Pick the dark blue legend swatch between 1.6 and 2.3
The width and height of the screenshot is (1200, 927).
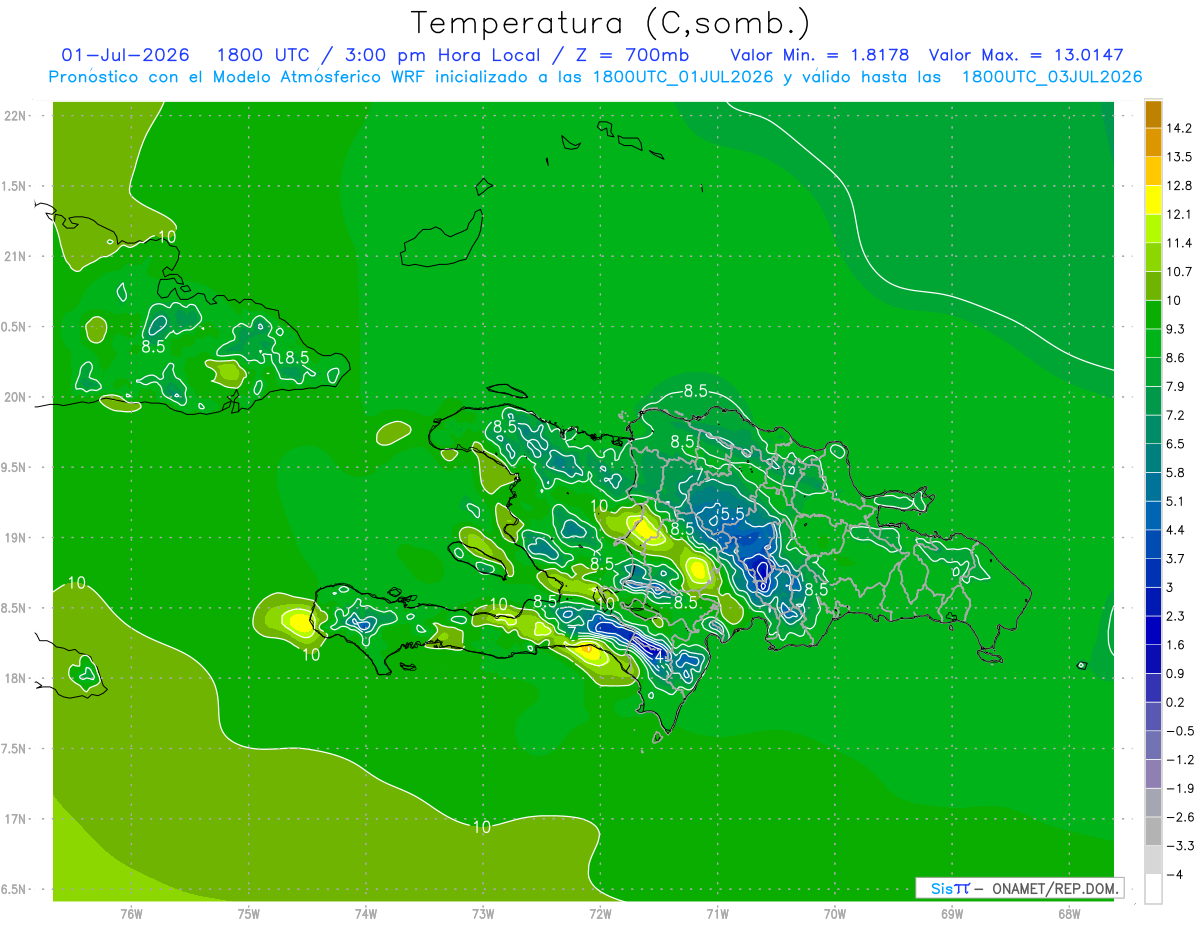pyautogui.click(x=1153, y=629)
